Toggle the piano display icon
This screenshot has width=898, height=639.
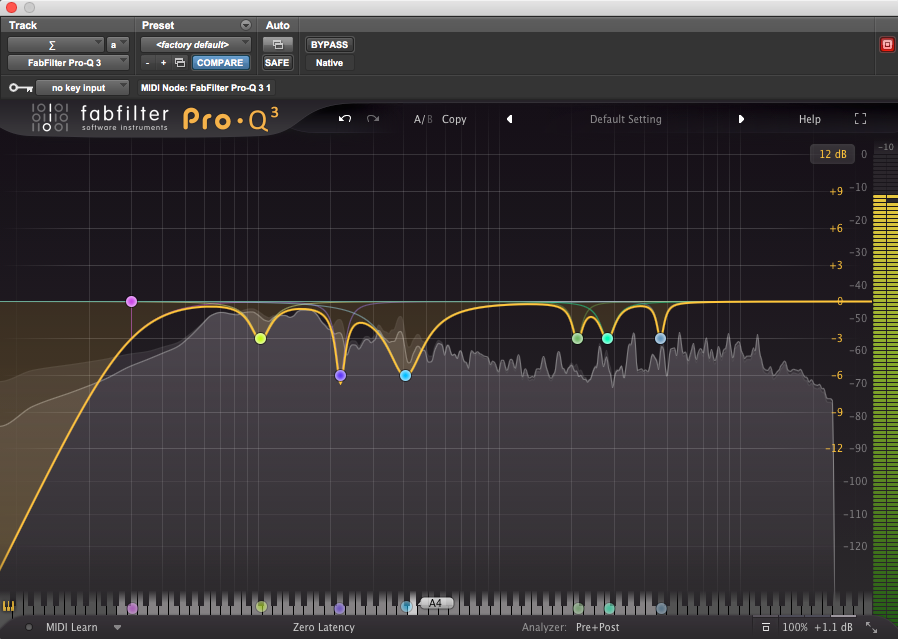click(x=9, y=606)
